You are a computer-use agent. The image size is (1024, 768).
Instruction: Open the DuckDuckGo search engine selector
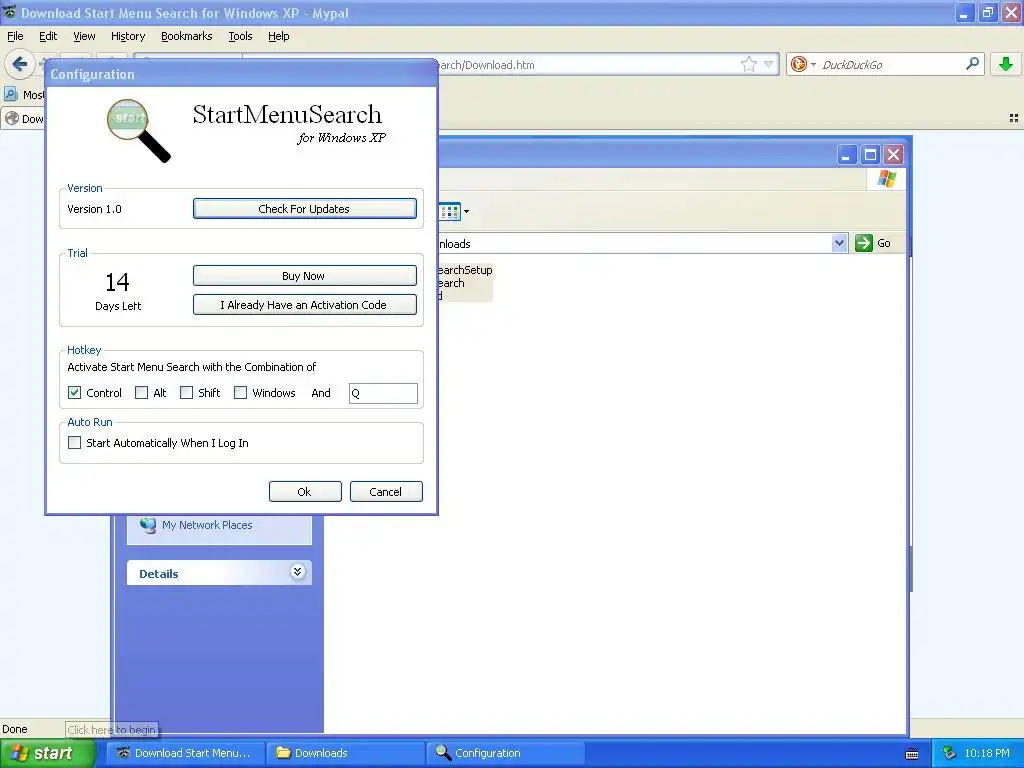click(803, 64)
